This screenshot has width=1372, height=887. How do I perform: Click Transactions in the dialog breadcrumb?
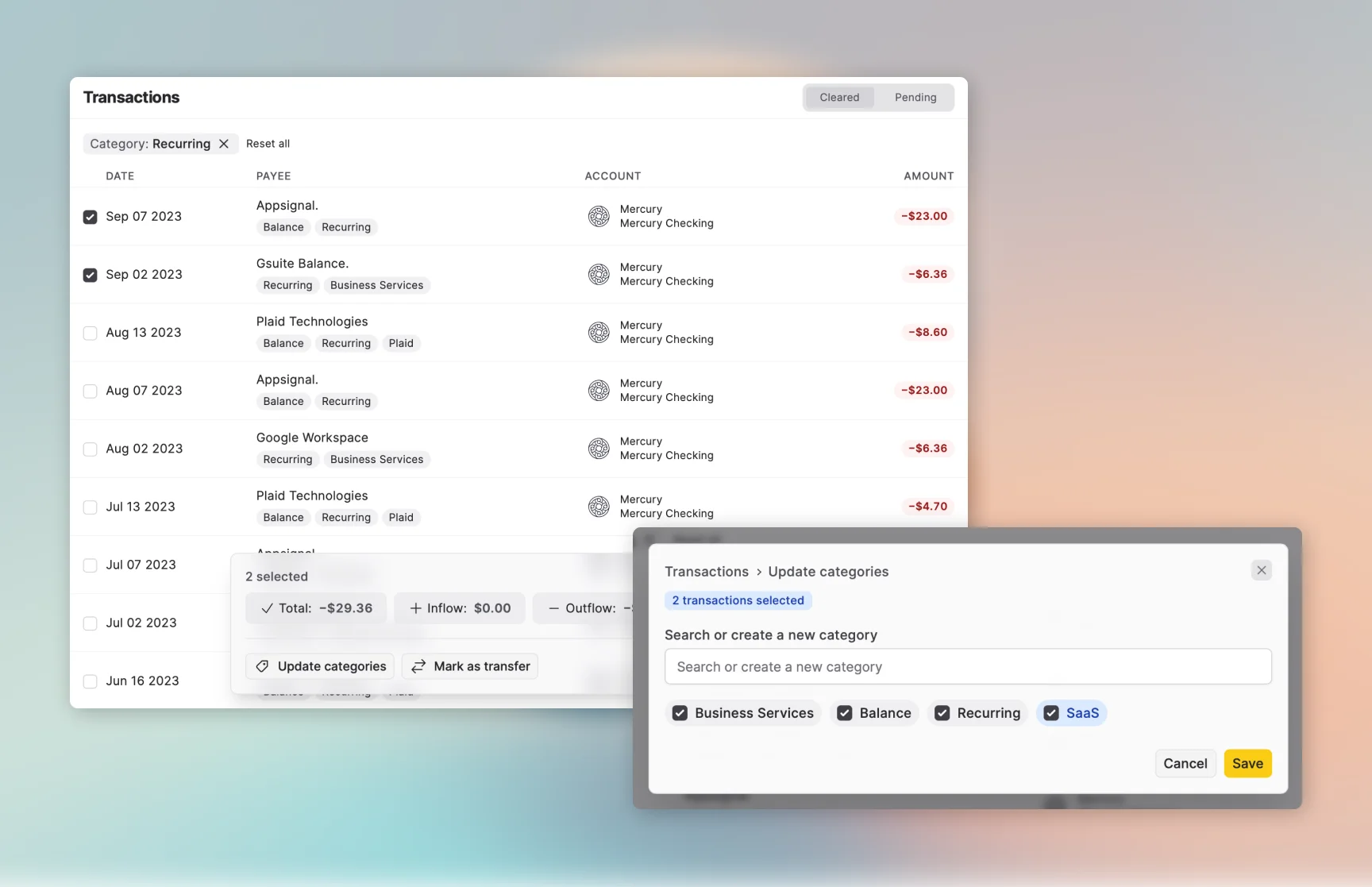[706, 572]
